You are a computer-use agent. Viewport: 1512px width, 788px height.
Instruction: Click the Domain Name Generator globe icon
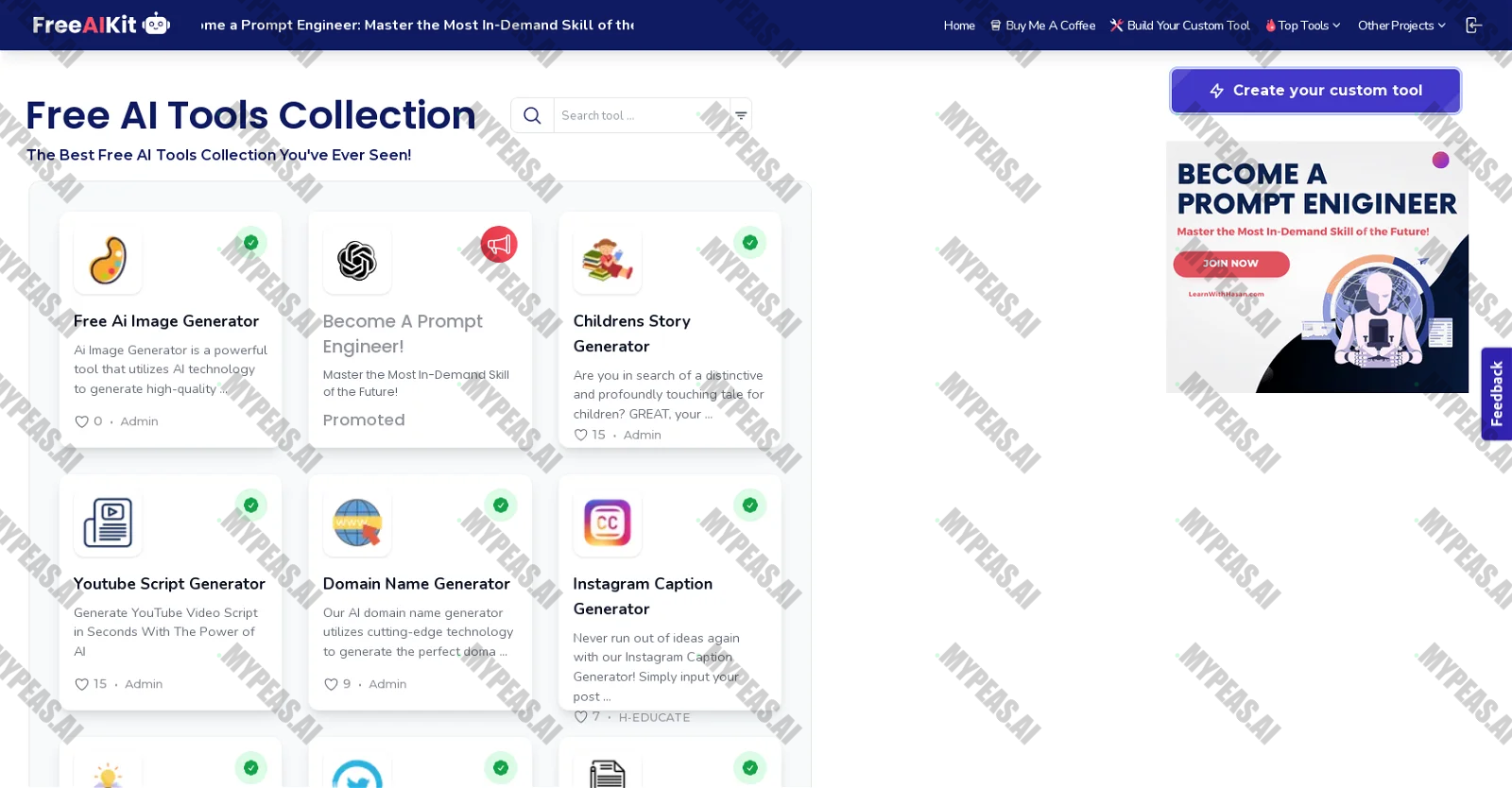coord(357,522)
